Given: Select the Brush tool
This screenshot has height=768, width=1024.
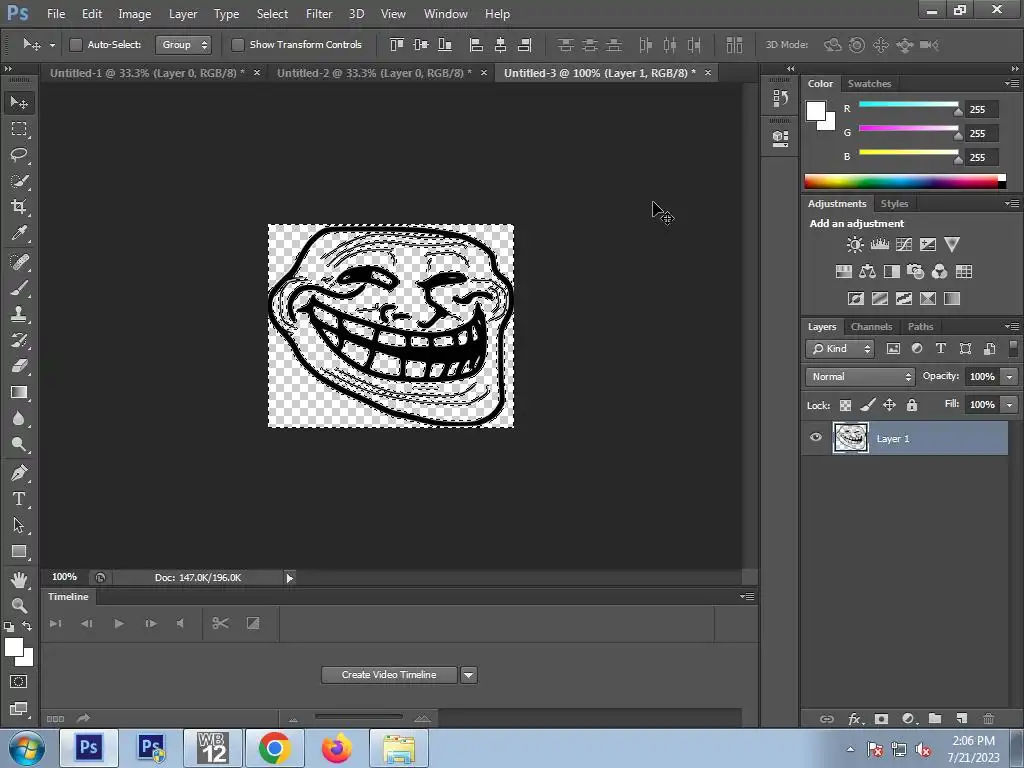Looking at the screenshot, I should pos(19,288).
